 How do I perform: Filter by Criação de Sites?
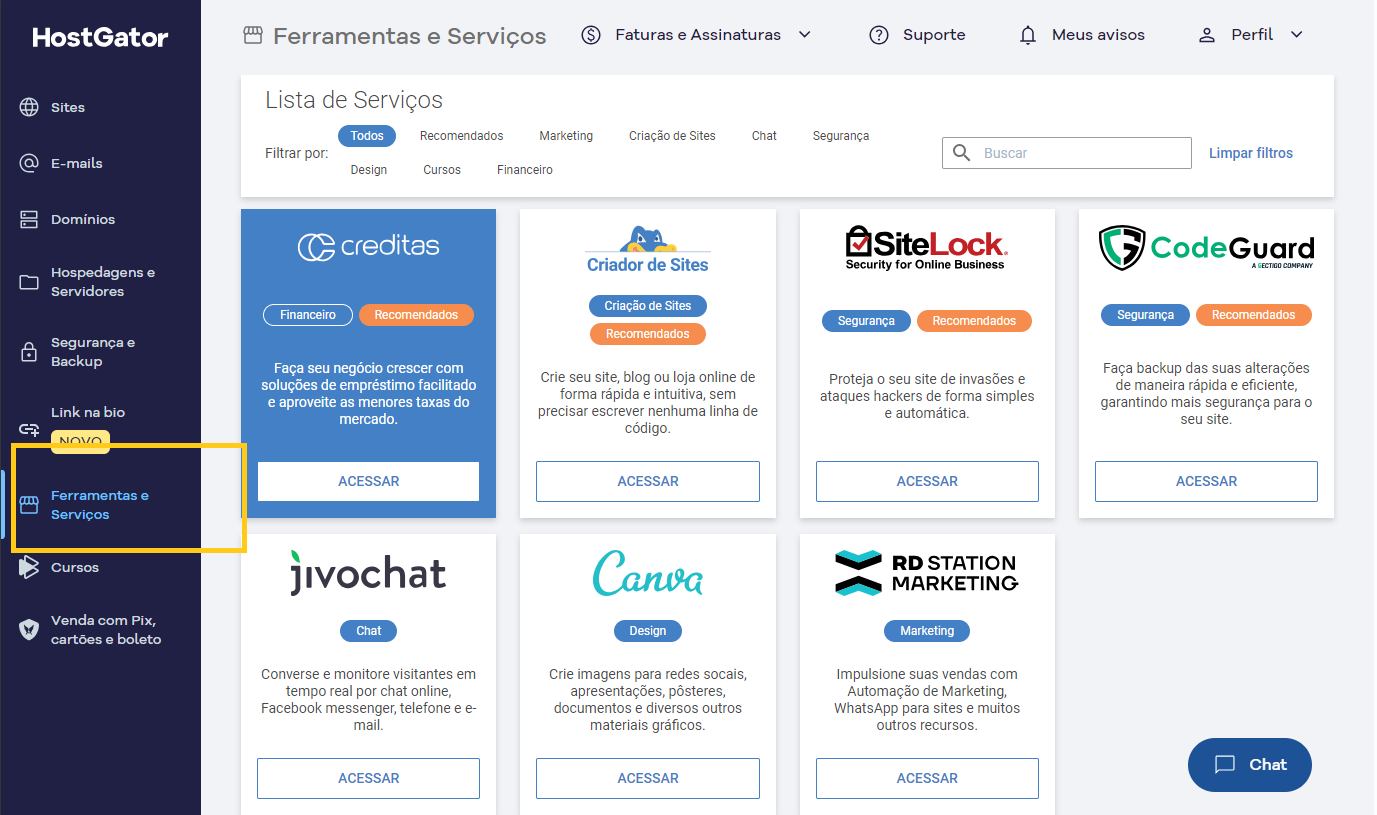[672, 136]
